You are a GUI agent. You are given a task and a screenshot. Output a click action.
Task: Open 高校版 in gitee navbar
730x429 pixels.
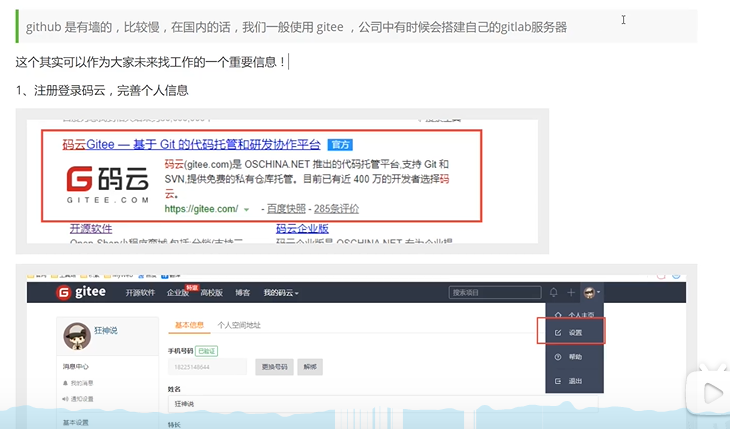[211, 293]
